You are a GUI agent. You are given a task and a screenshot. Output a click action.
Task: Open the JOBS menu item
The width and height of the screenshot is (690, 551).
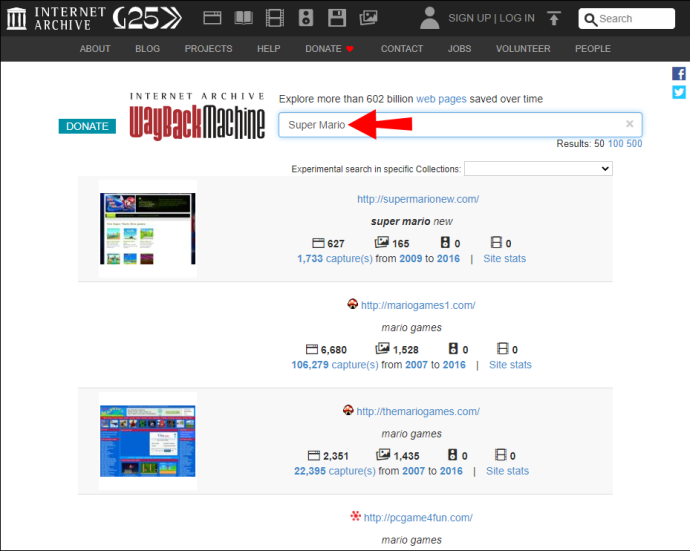pyautogui.click(x=459, y=49)
